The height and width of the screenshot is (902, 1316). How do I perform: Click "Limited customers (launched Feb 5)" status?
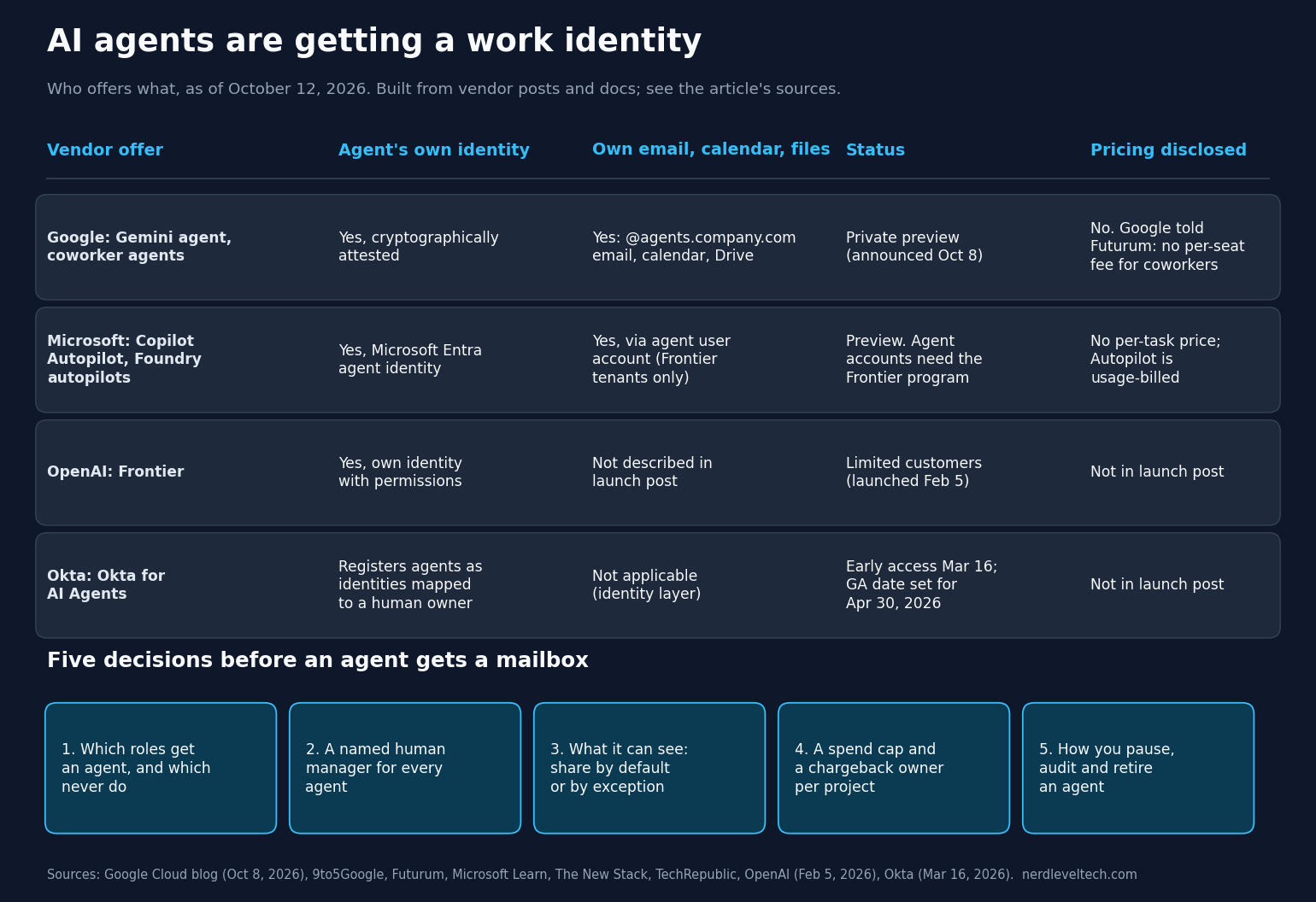pos(914,472)
